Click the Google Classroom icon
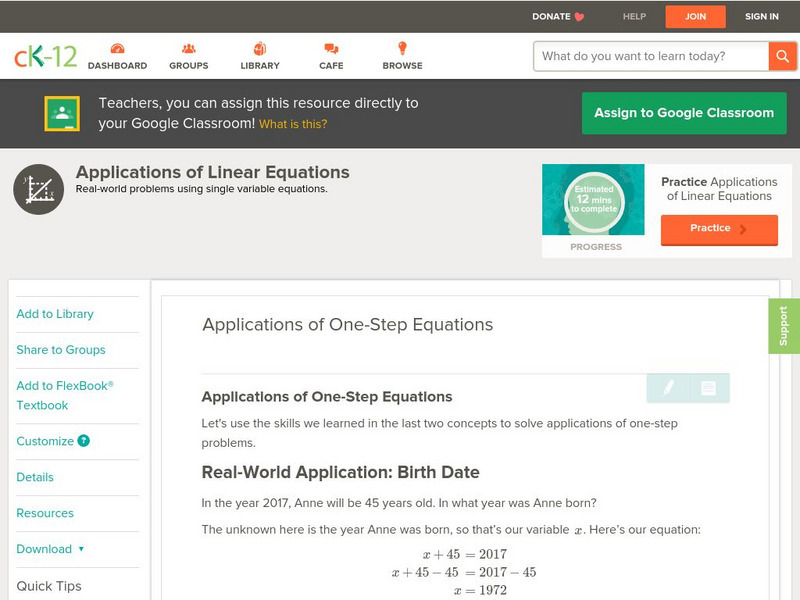This screenshot has height=600, width=800. pos(62,114)
